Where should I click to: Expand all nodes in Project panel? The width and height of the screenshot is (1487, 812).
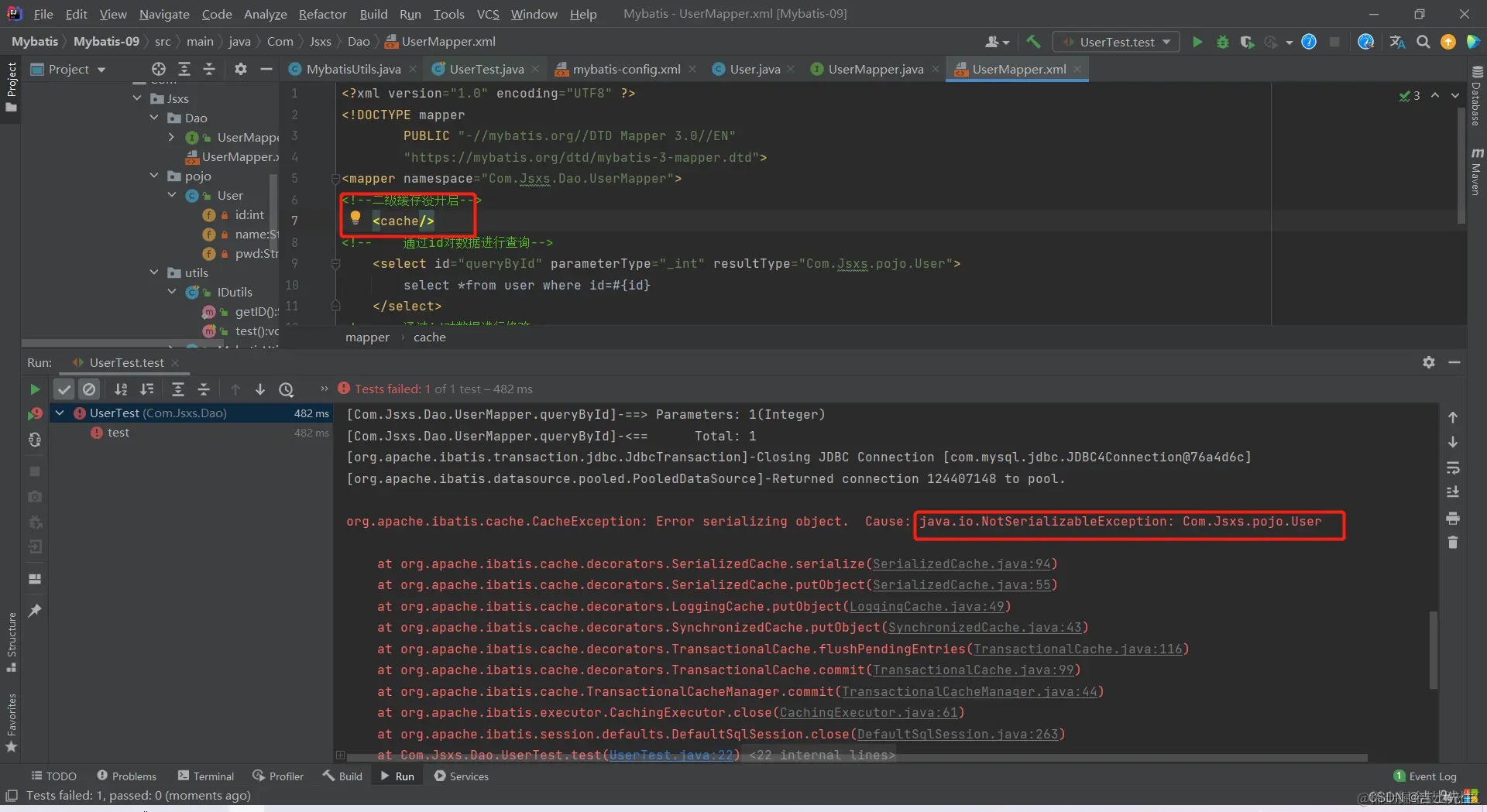pyautogui.click(x=184, y=69)
